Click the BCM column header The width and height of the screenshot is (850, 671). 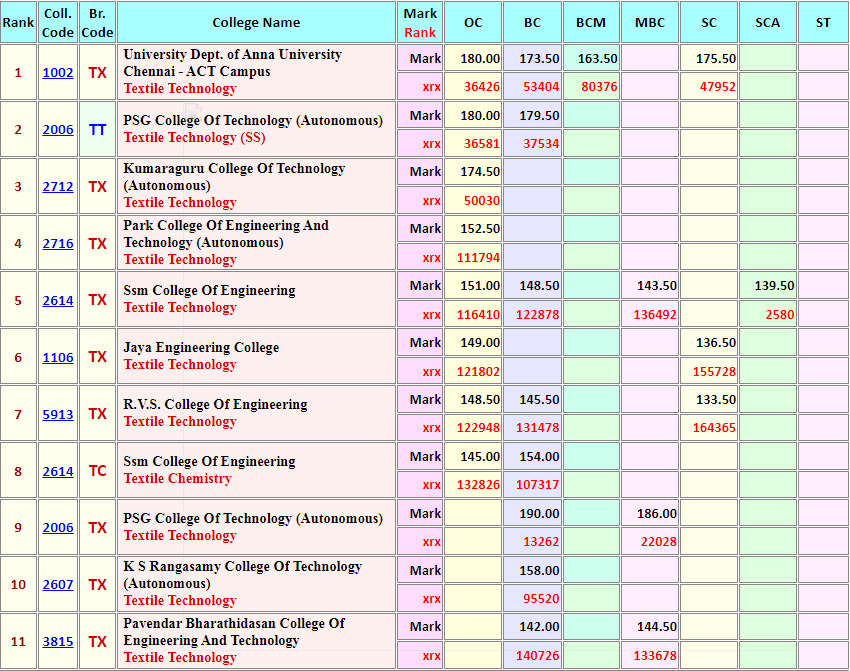(x=591, y=22)
